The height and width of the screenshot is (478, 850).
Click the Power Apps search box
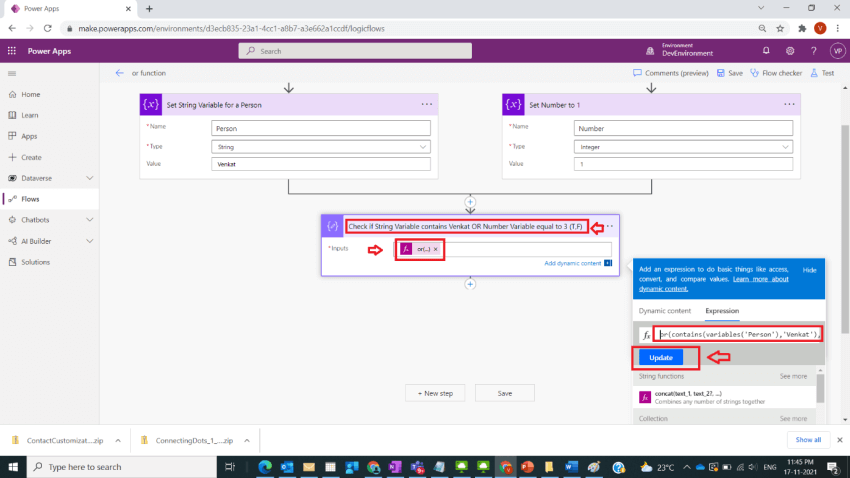pos(355,51)
